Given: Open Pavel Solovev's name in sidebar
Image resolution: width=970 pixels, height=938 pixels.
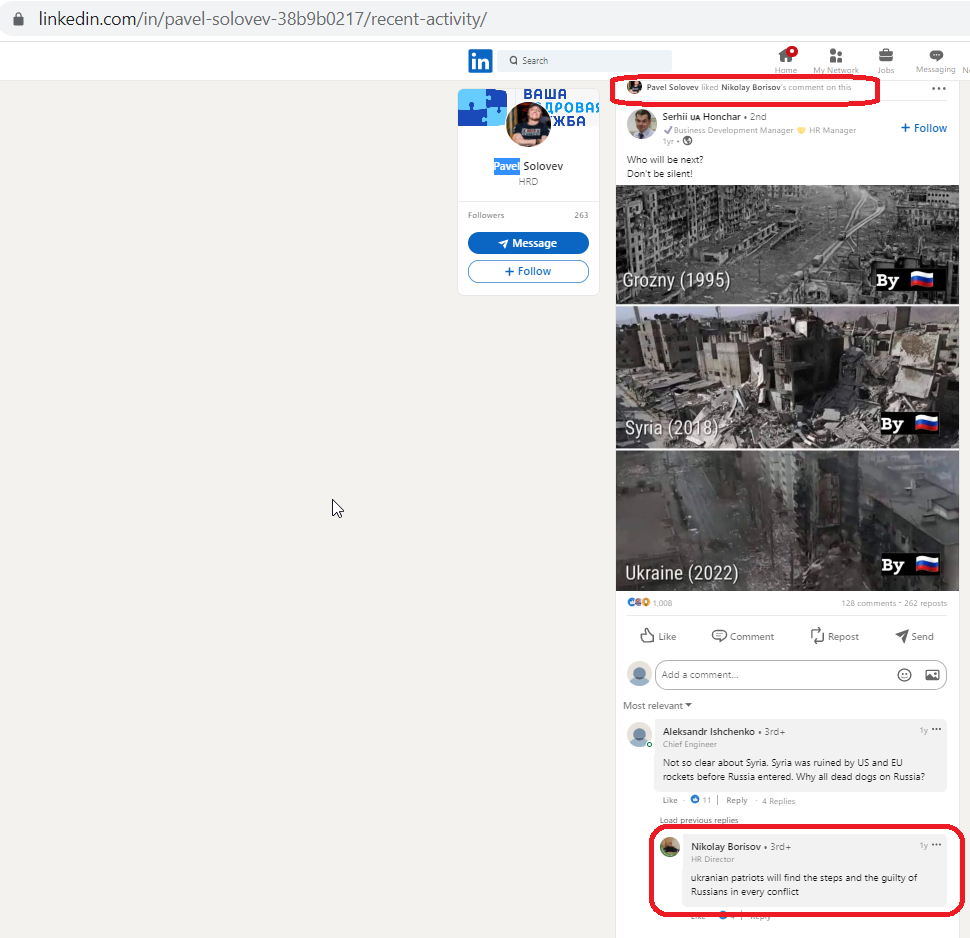Looking at the screenshot, I should 528,166.
